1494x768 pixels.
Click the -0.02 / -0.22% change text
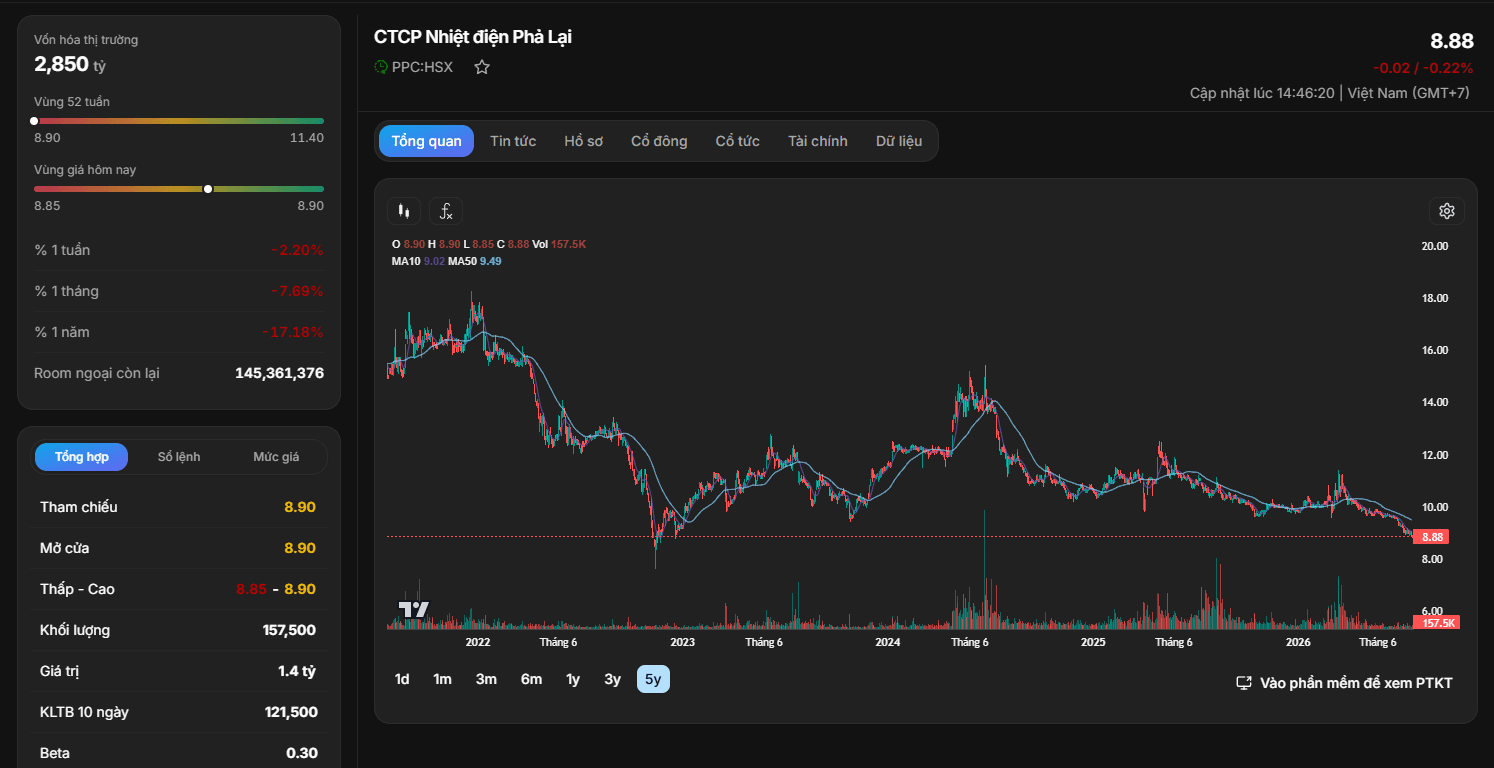pos(1423,68)
